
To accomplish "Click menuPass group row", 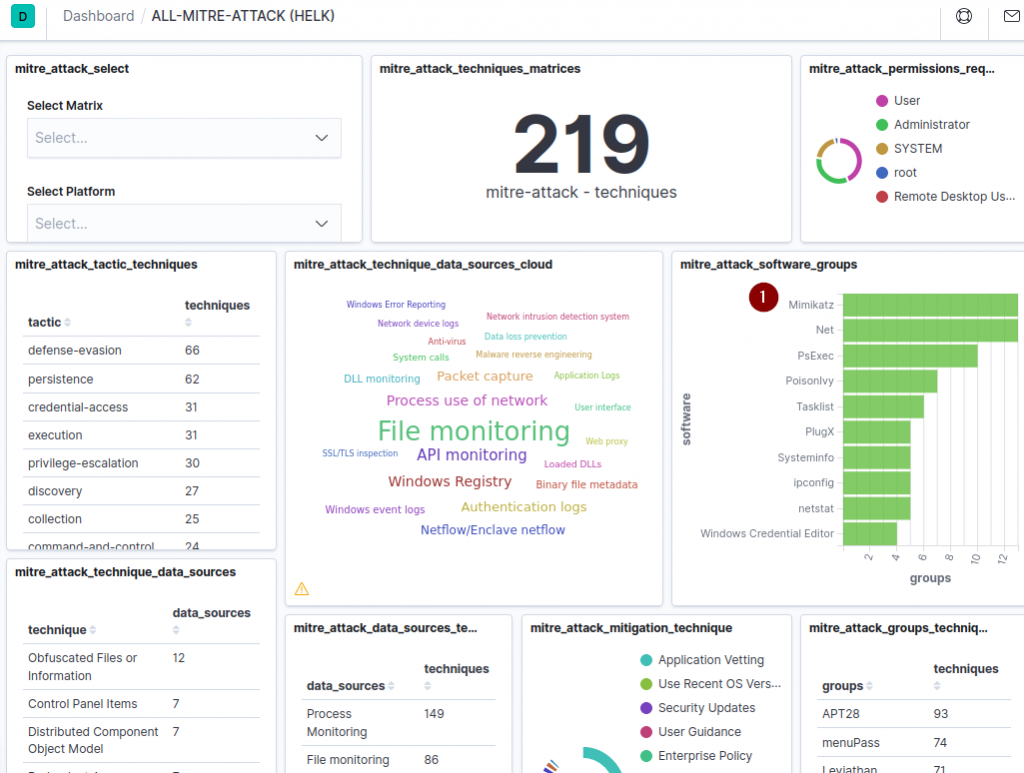I will click(x=914, y=743).
